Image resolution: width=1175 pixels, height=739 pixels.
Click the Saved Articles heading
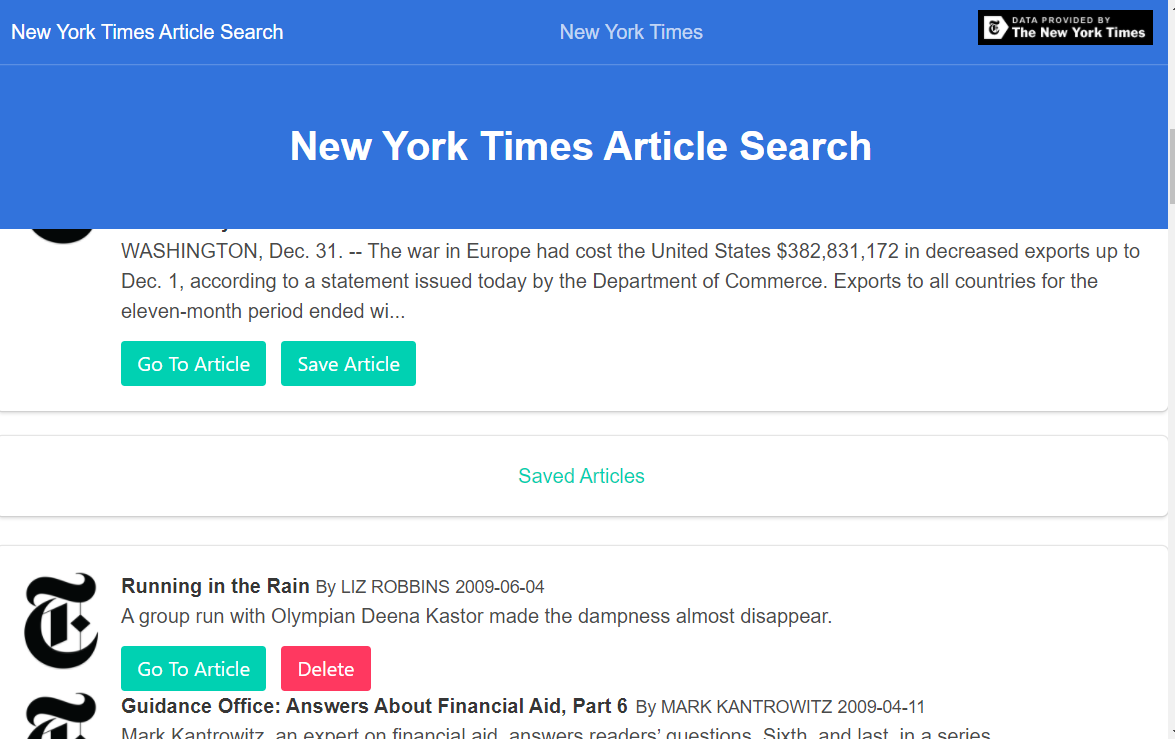pyautogui.click(x=582, y=476)
